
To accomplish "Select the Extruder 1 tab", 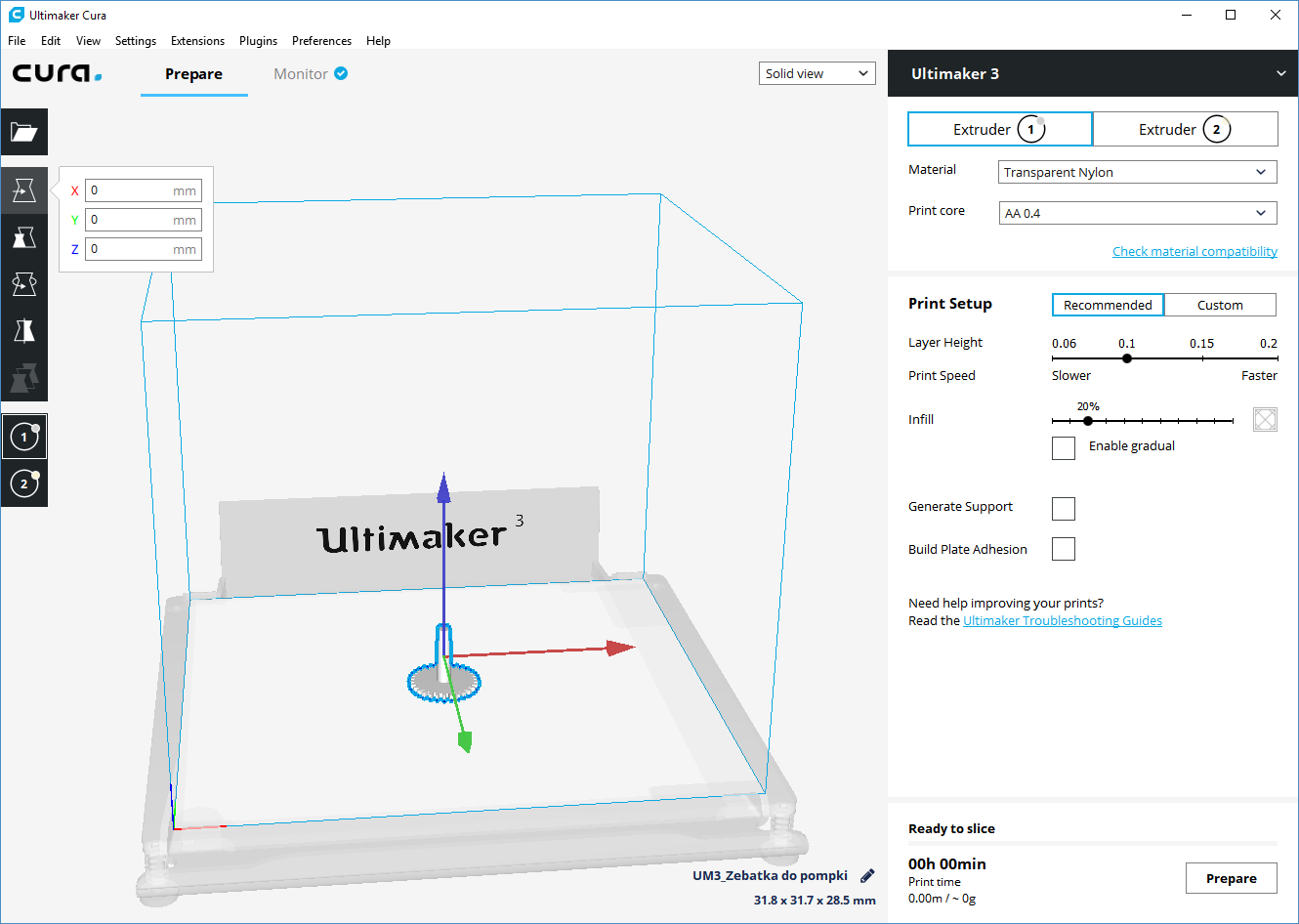I will tap(1000, 129).
